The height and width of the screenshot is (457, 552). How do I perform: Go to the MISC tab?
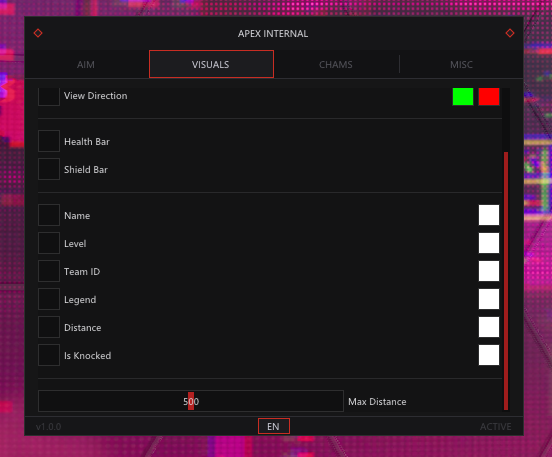(461, 64)
